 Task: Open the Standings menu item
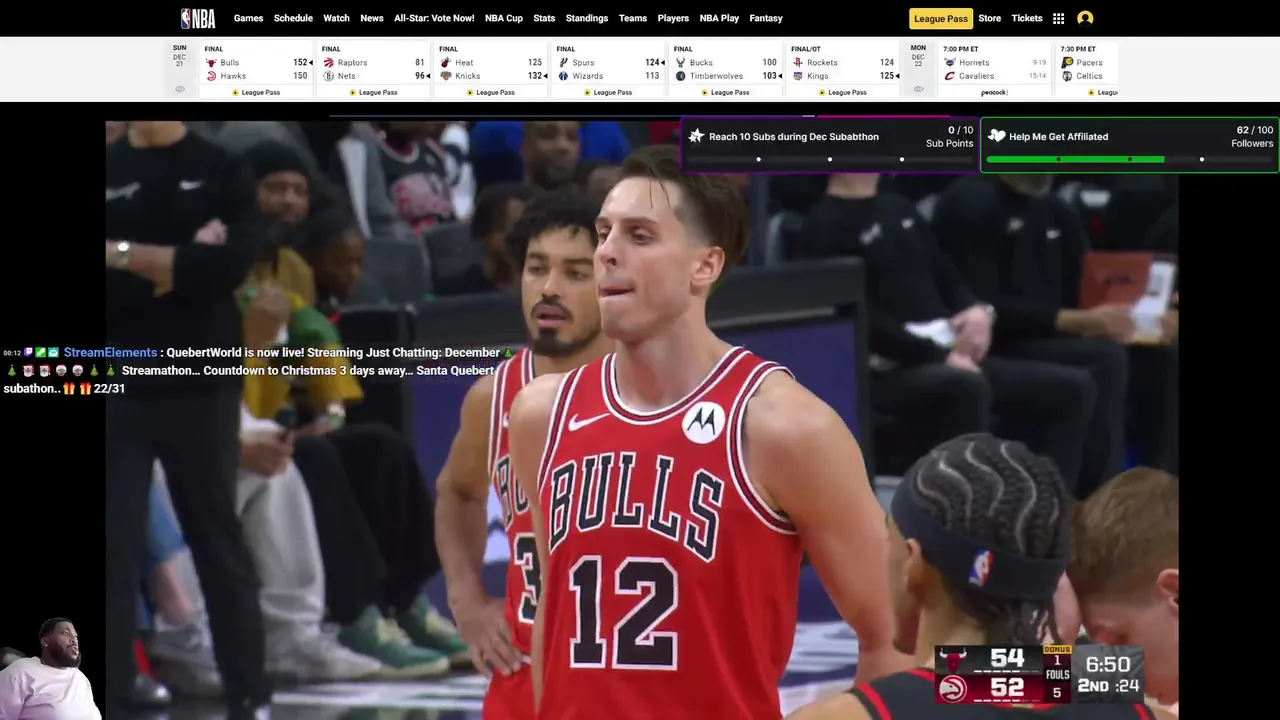587,18
